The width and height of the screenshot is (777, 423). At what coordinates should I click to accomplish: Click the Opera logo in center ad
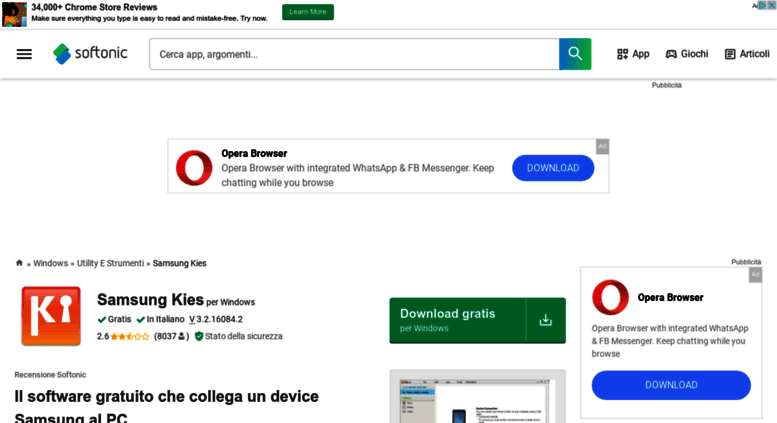[194, 168]
